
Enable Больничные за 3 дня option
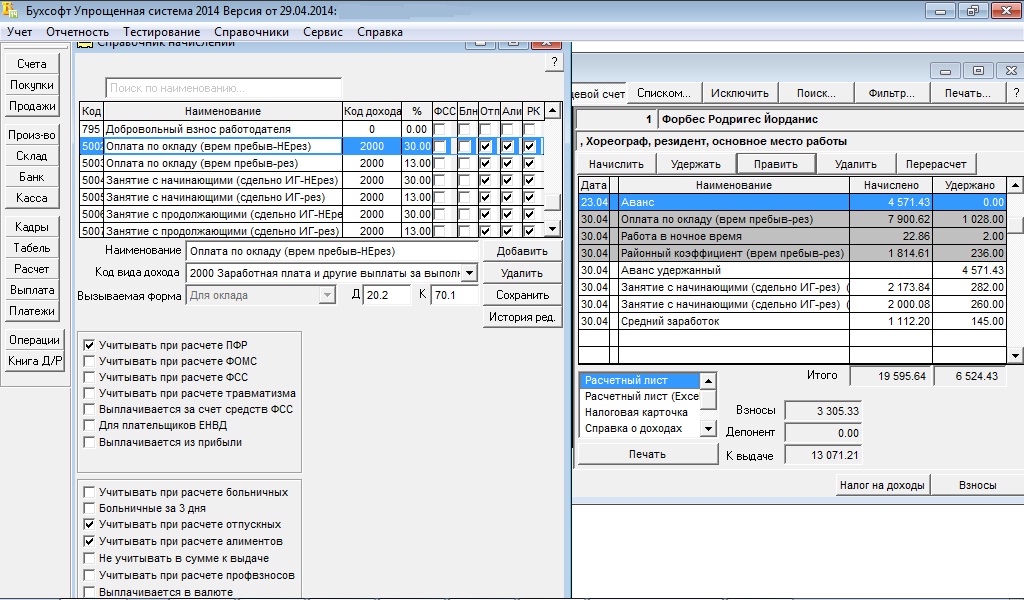click(90, 508)
